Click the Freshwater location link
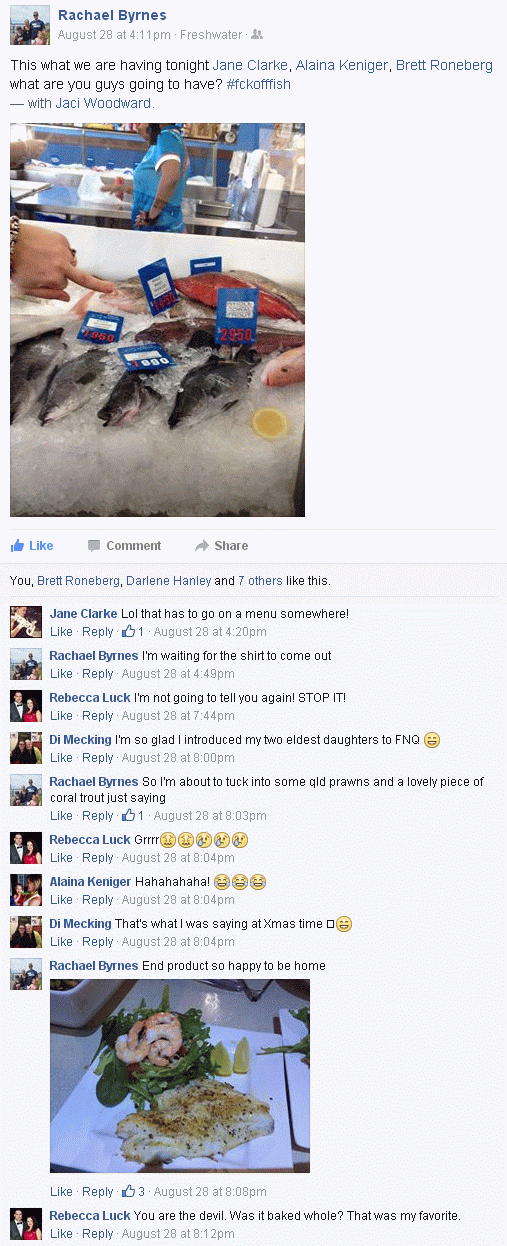Screen dimensions: 507x1246 pyautogui.click(x=211, y=34)
